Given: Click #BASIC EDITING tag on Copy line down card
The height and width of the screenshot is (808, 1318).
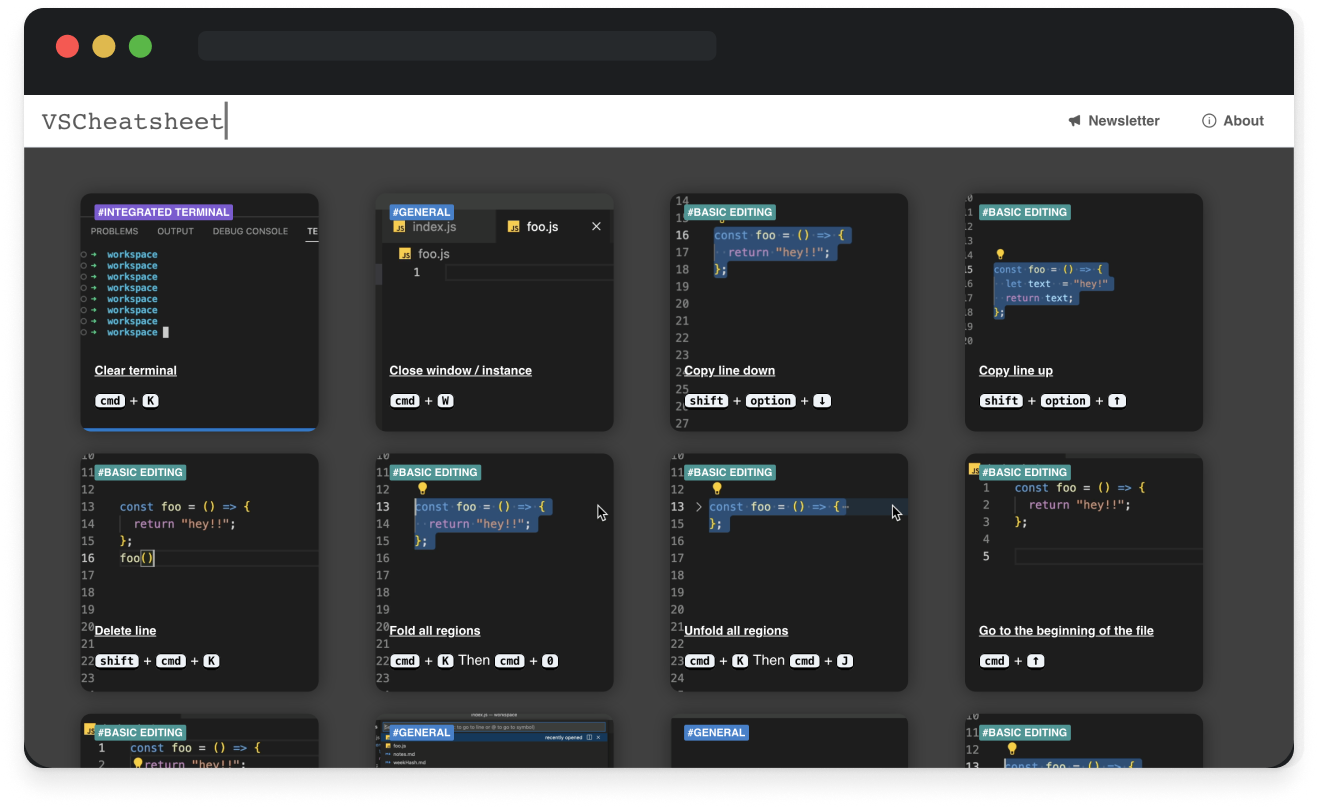Looking at the screenshot, I should (x=730, y=212).
